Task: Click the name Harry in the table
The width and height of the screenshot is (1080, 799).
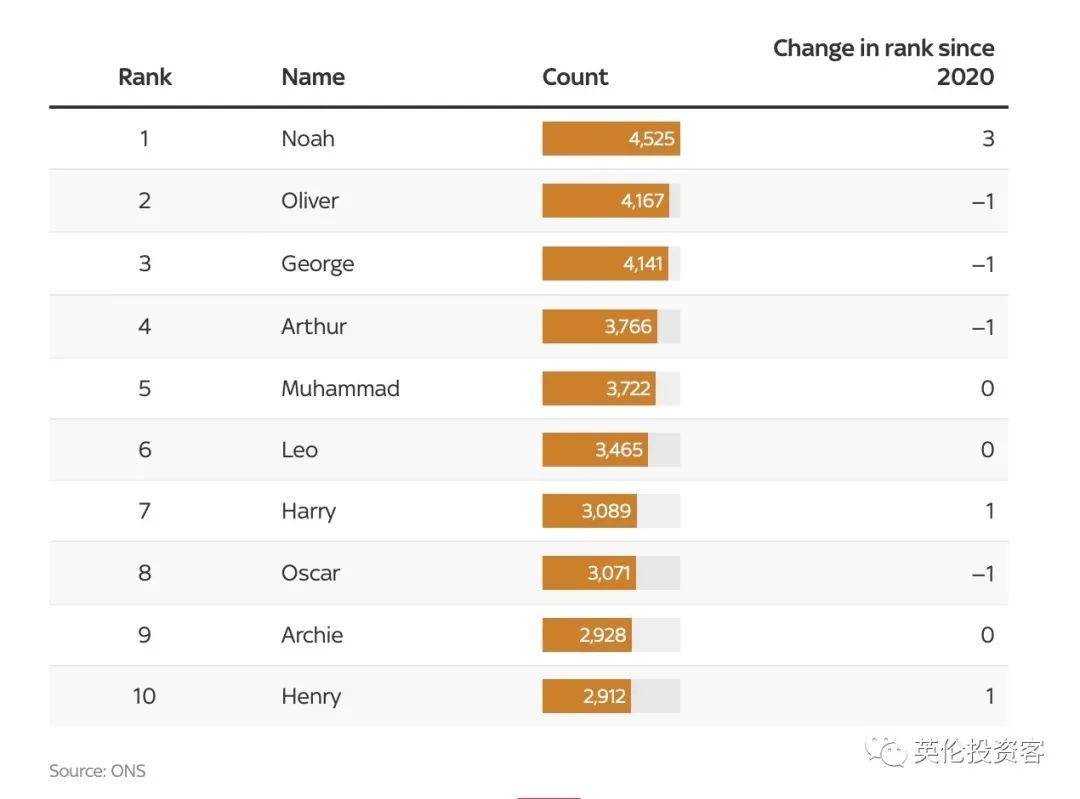Action: (308, 511)
